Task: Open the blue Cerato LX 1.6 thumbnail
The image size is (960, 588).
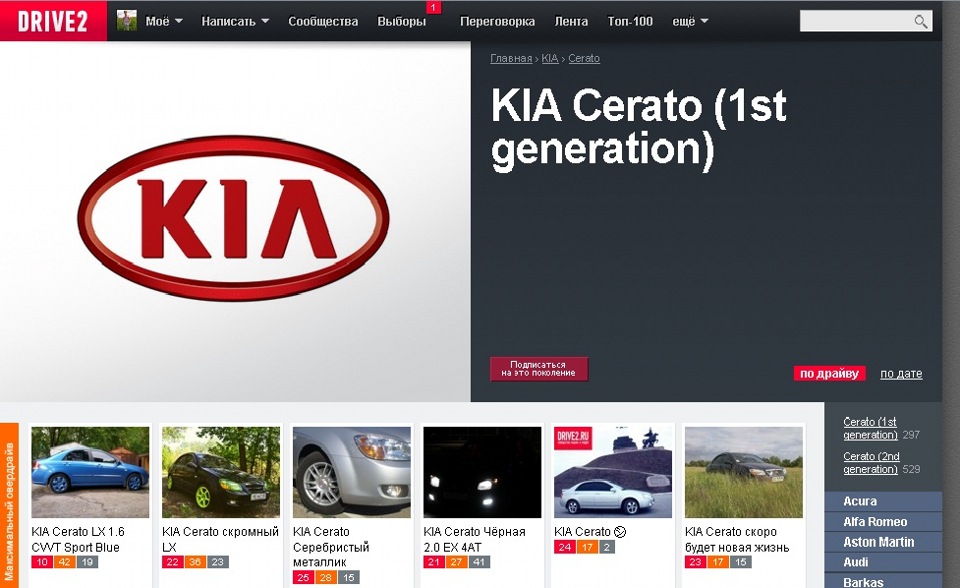Action: point(90,472)
